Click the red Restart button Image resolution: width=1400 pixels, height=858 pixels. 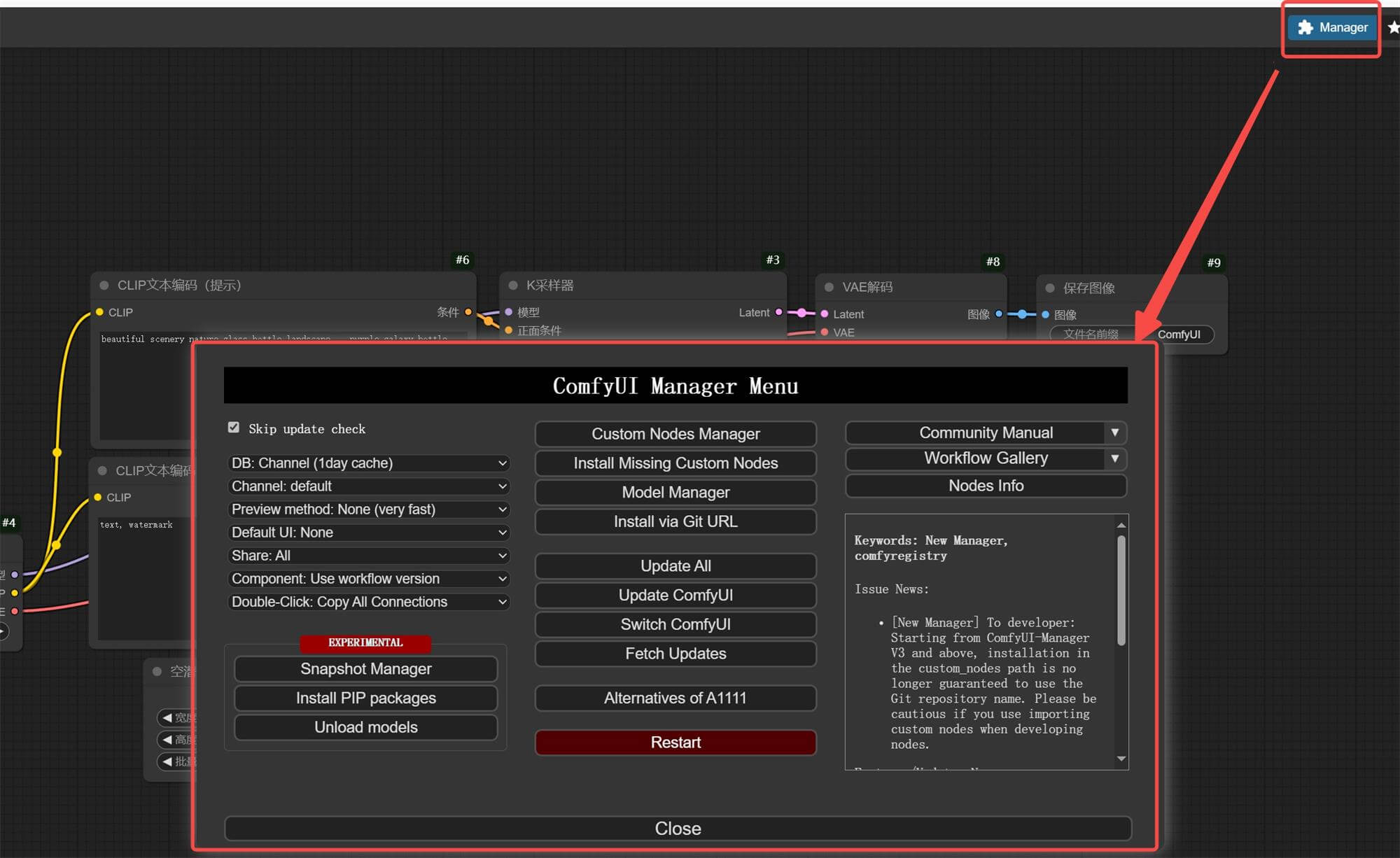(675, 743)
